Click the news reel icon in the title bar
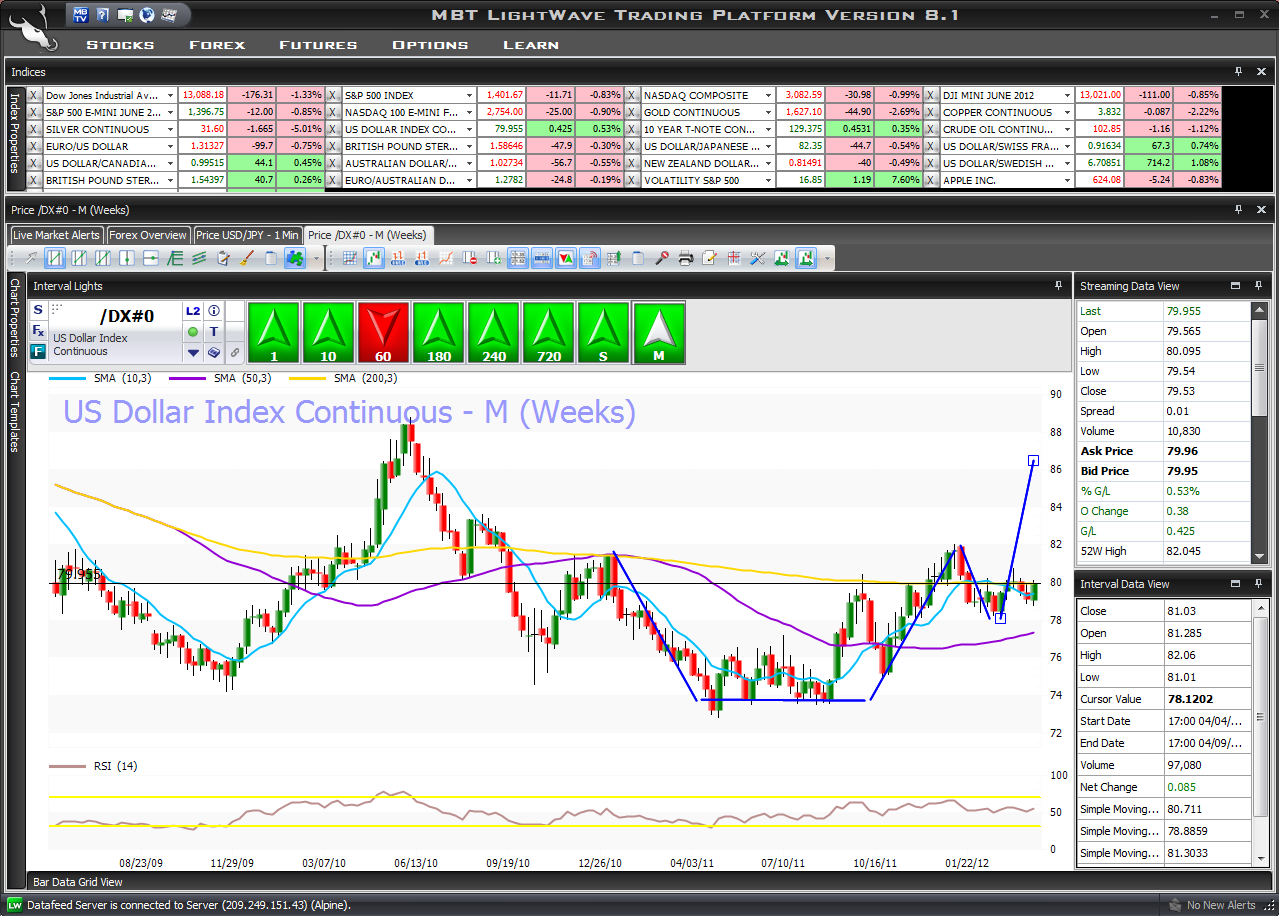The height and width of the screenshot is (916, 1279). pos(170,15)
